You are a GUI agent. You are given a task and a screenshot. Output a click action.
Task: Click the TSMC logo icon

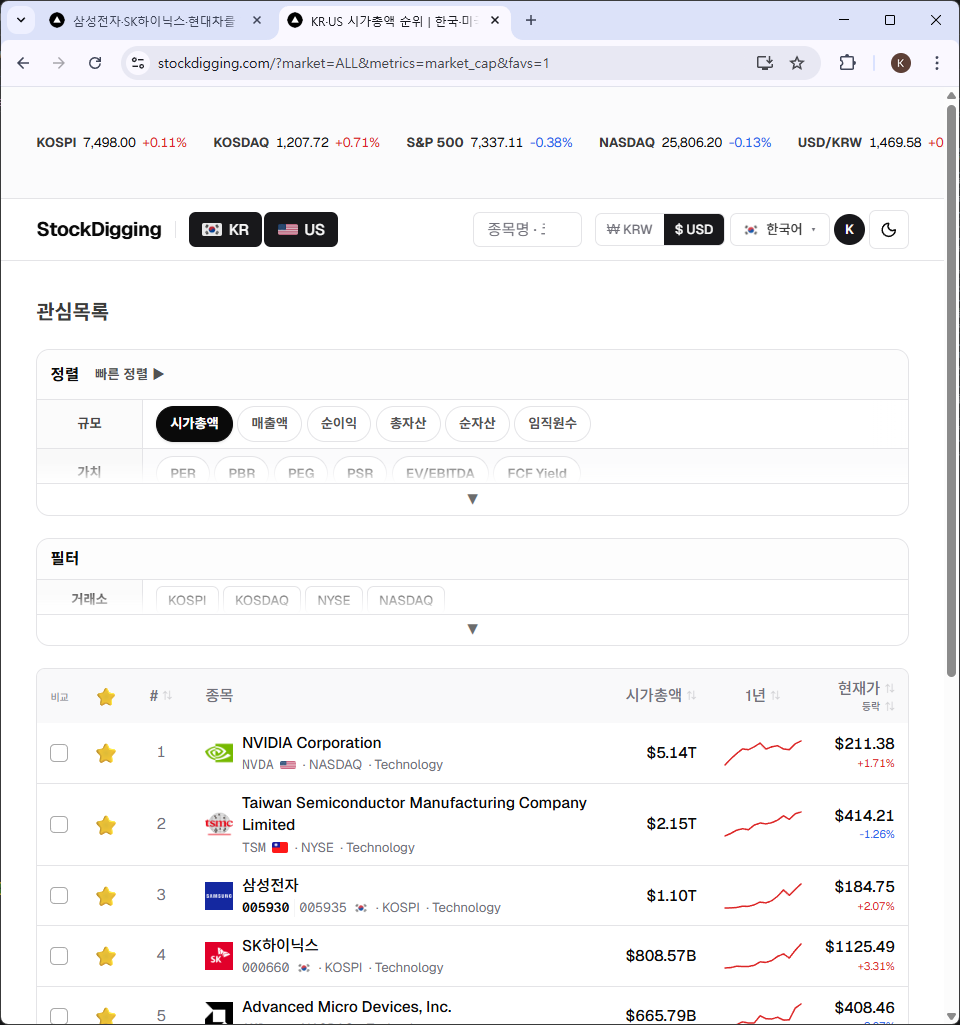[219, 824]
